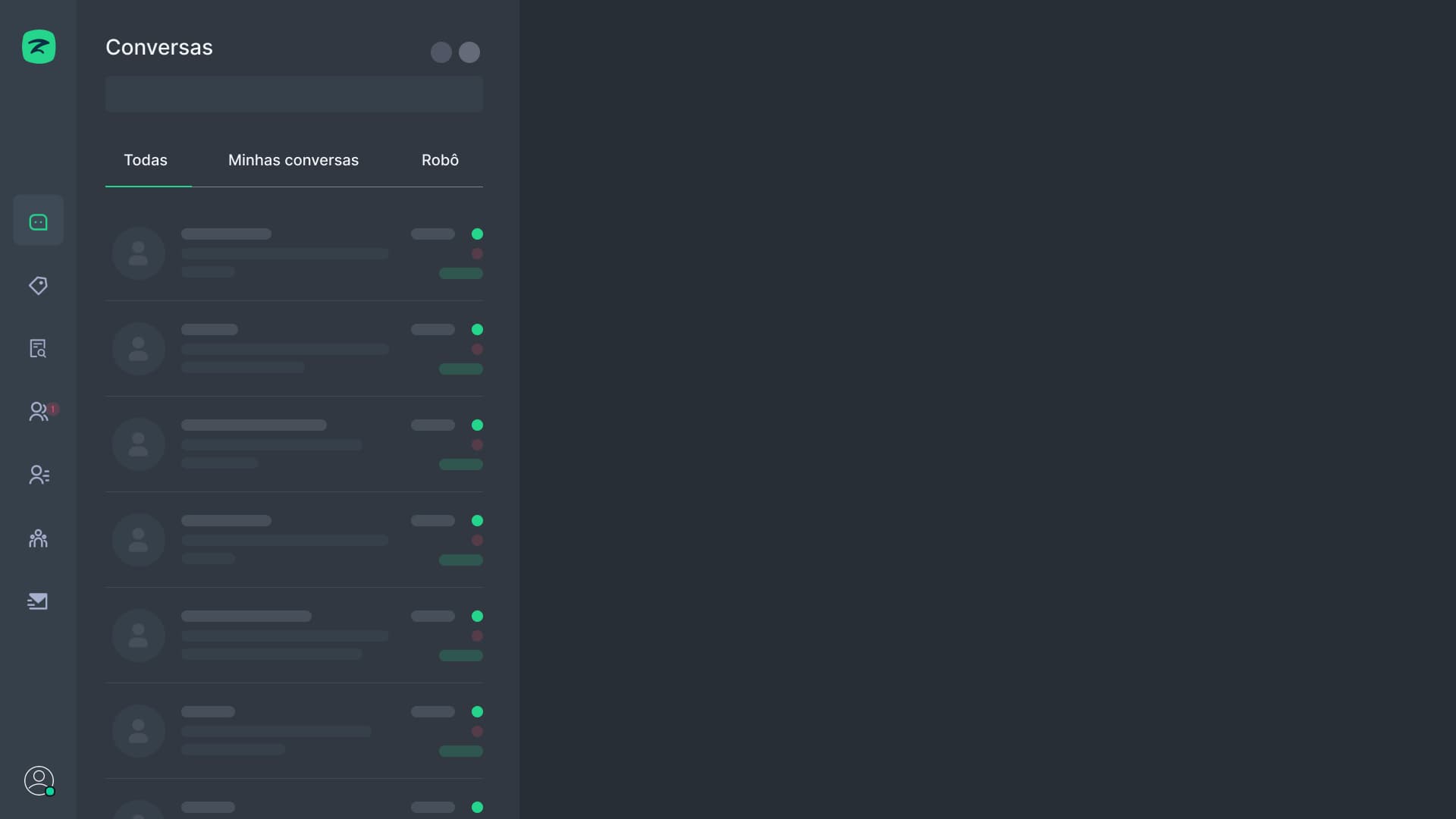Switch to the Robô tab

[x=440, y=160]
